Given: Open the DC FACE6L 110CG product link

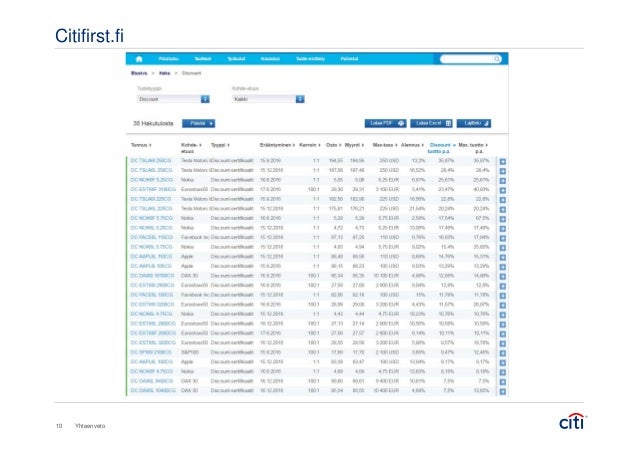Looking at the screenshot, I should click(x=151, y=237).
